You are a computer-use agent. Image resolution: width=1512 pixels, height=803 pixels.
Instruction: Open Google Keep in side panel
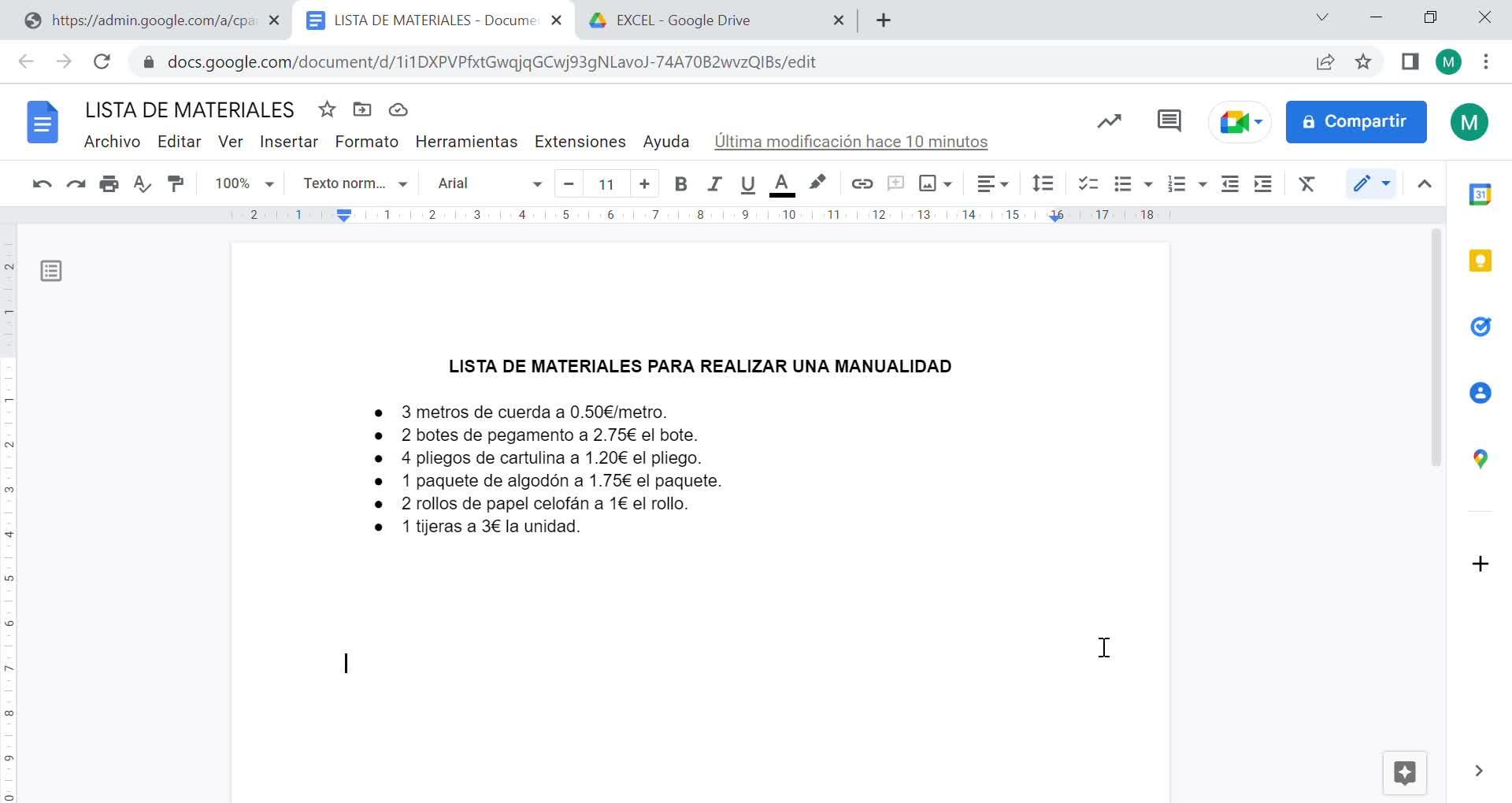(1480, 261)
